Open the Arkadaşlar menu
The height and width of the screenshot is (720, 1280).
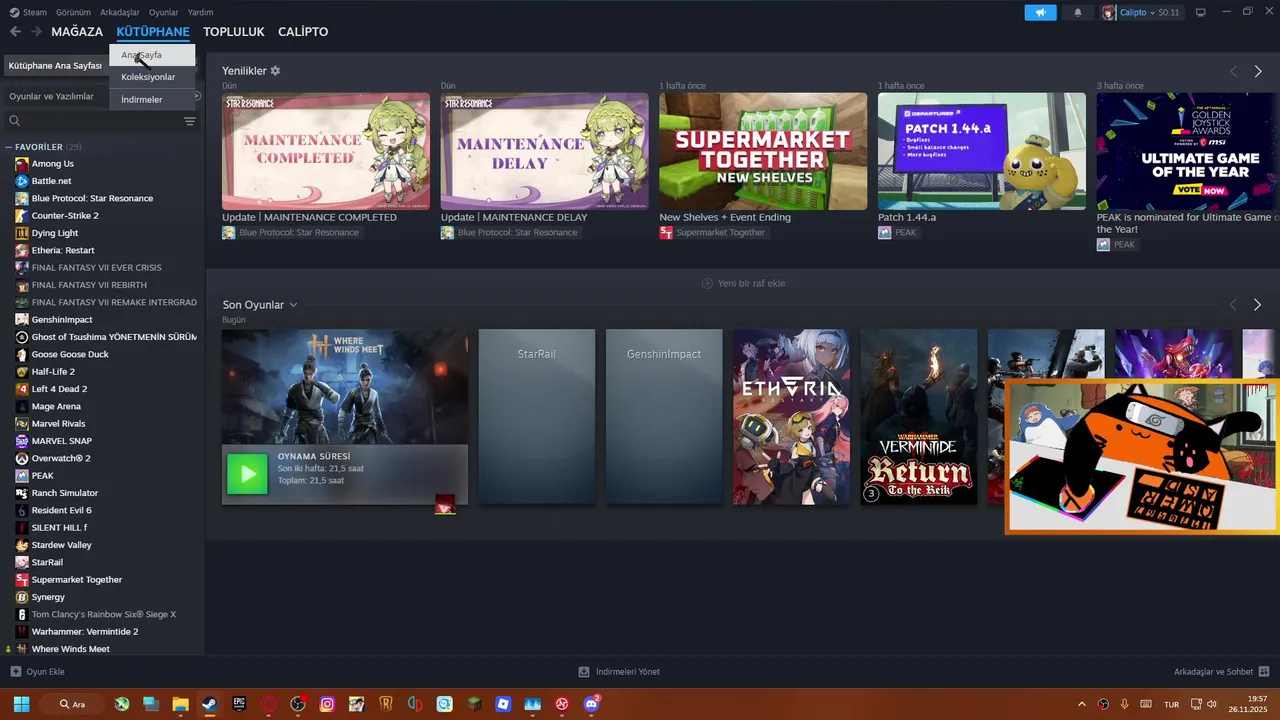(x=120, y=12)
